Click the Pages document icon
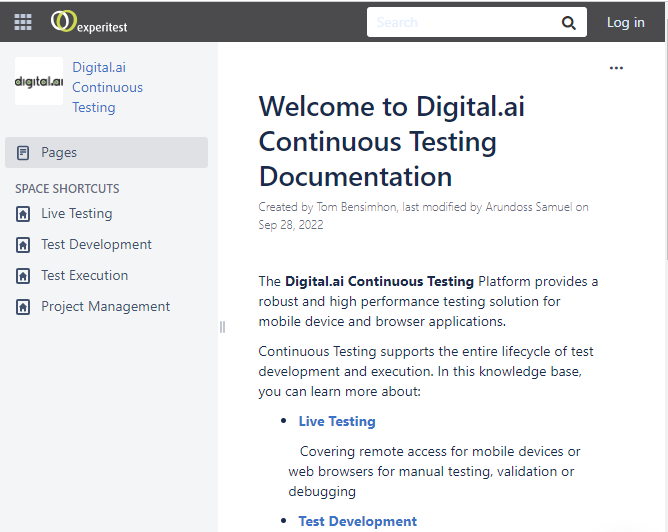 [23, 152]
